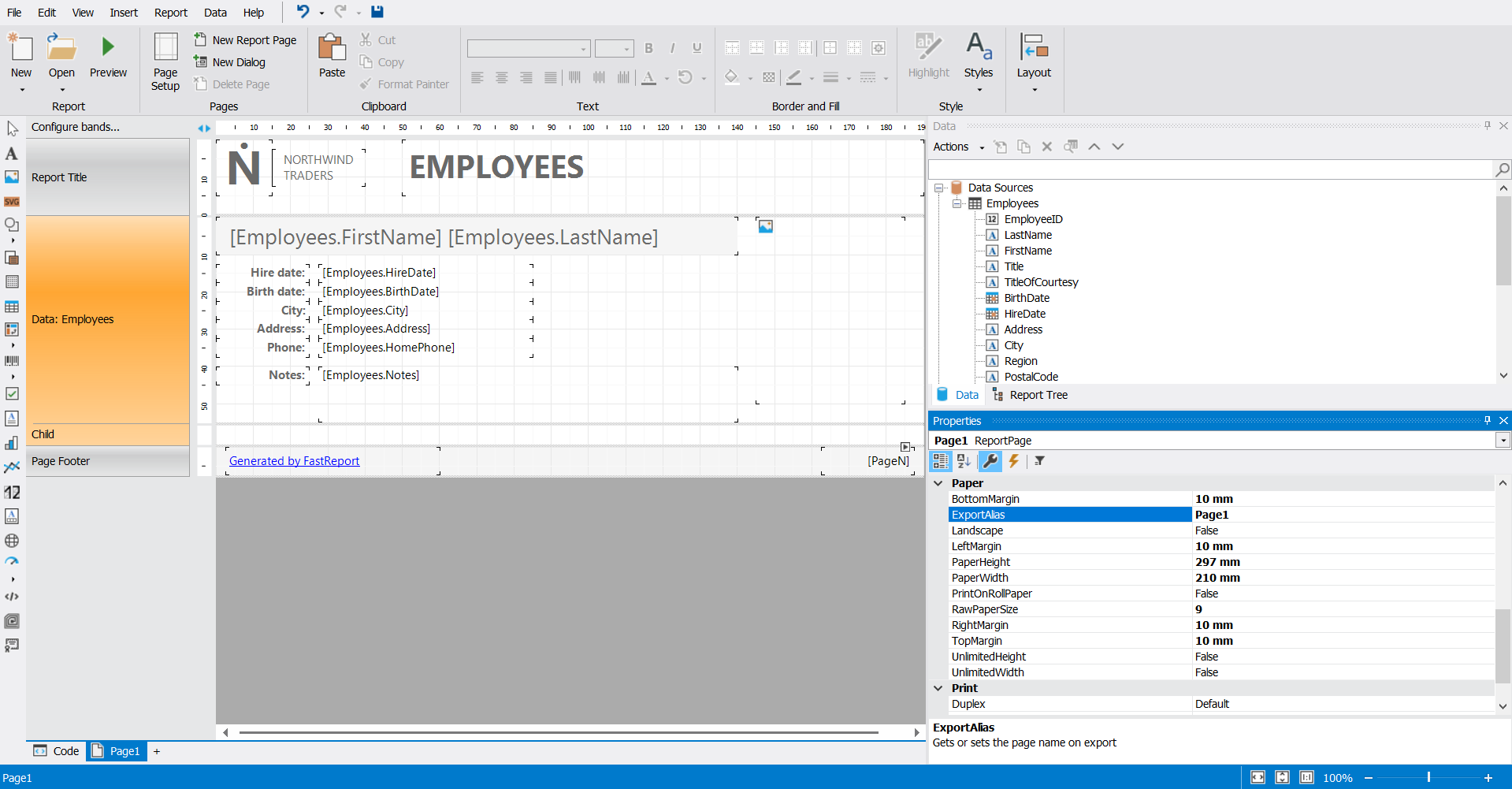Viewport: 1512px width, 789px height.
Task: Click the Data panel search field
Action: [1212, 169]
